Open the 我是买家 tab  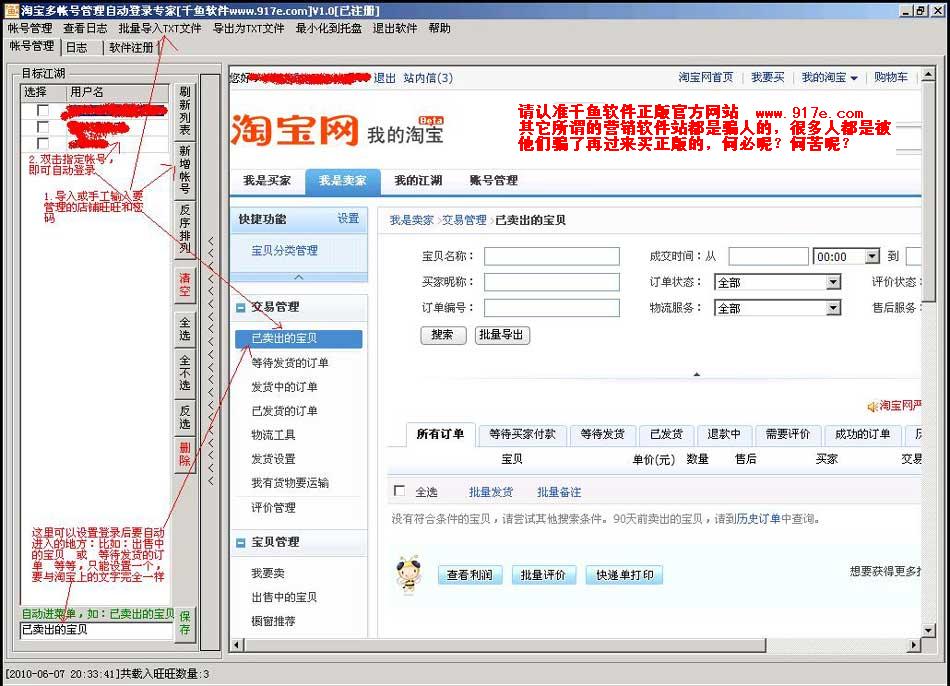[267, 181]
